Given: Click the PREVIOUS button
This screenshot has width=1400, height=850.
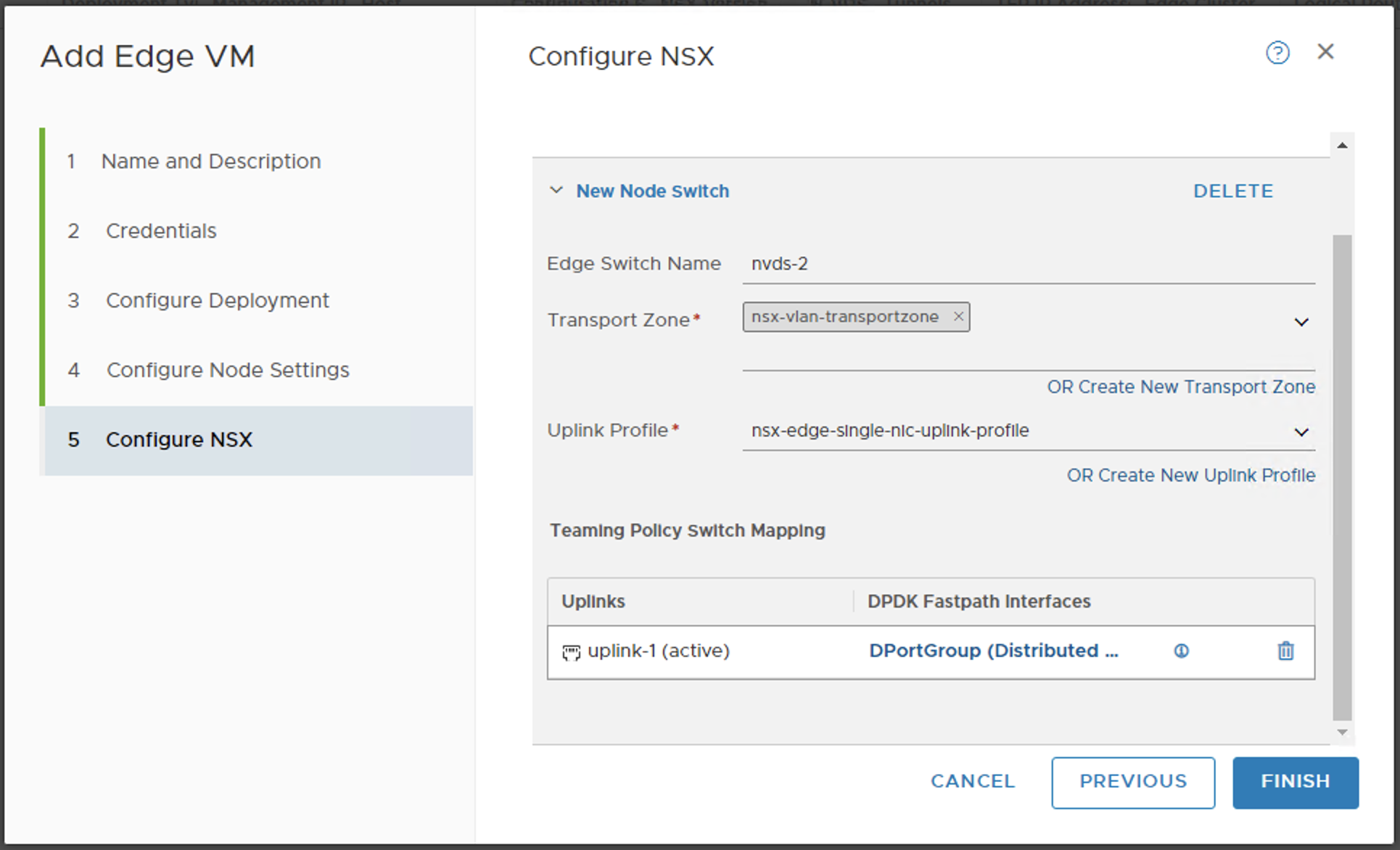Looking at the screenshot, I should (1133, 782).
